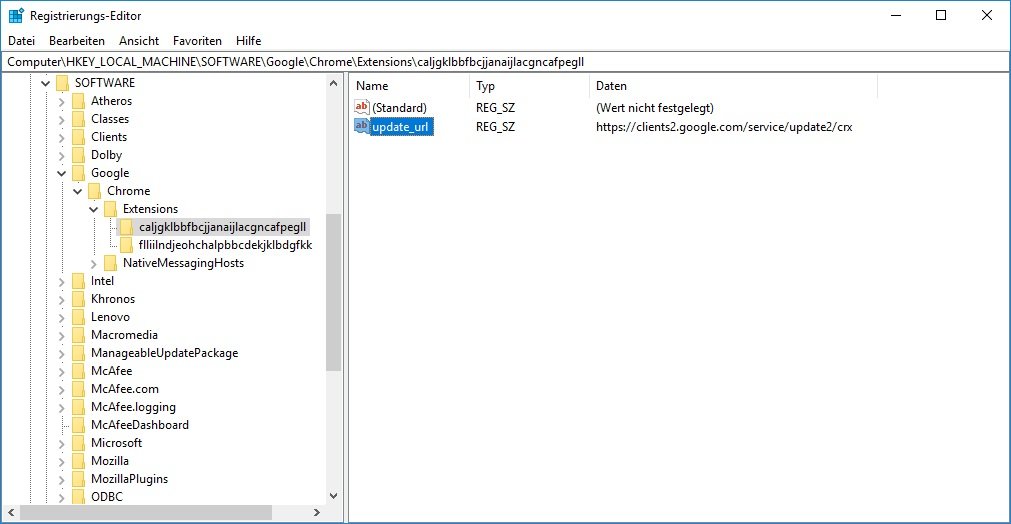The height and width of the screenshot is (524, 1011).
Task: Click the MozillaPlugins folder icon
Action: click(x=79, y=480)
